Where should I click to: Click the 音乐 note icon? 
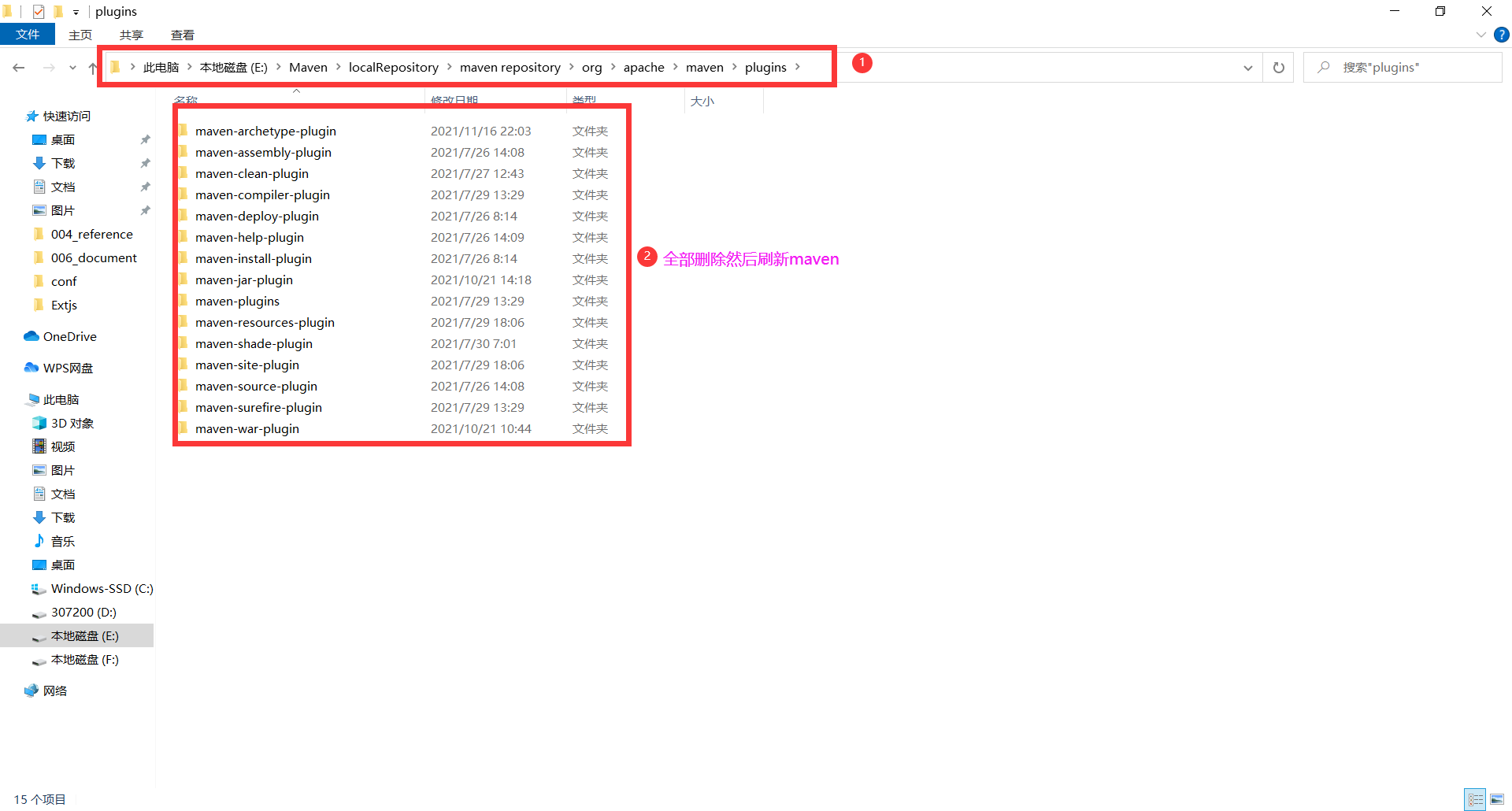click(x=39, y=541)
